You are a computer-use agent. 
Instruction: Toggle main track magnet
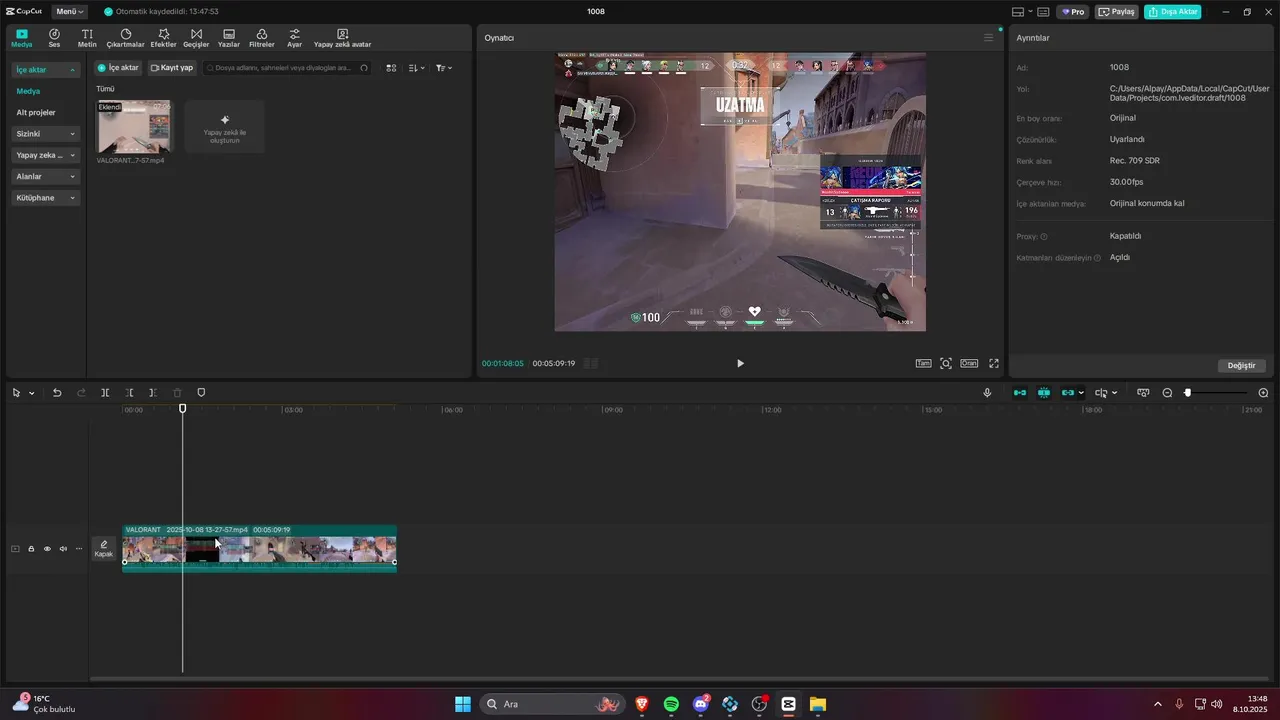1020,393
